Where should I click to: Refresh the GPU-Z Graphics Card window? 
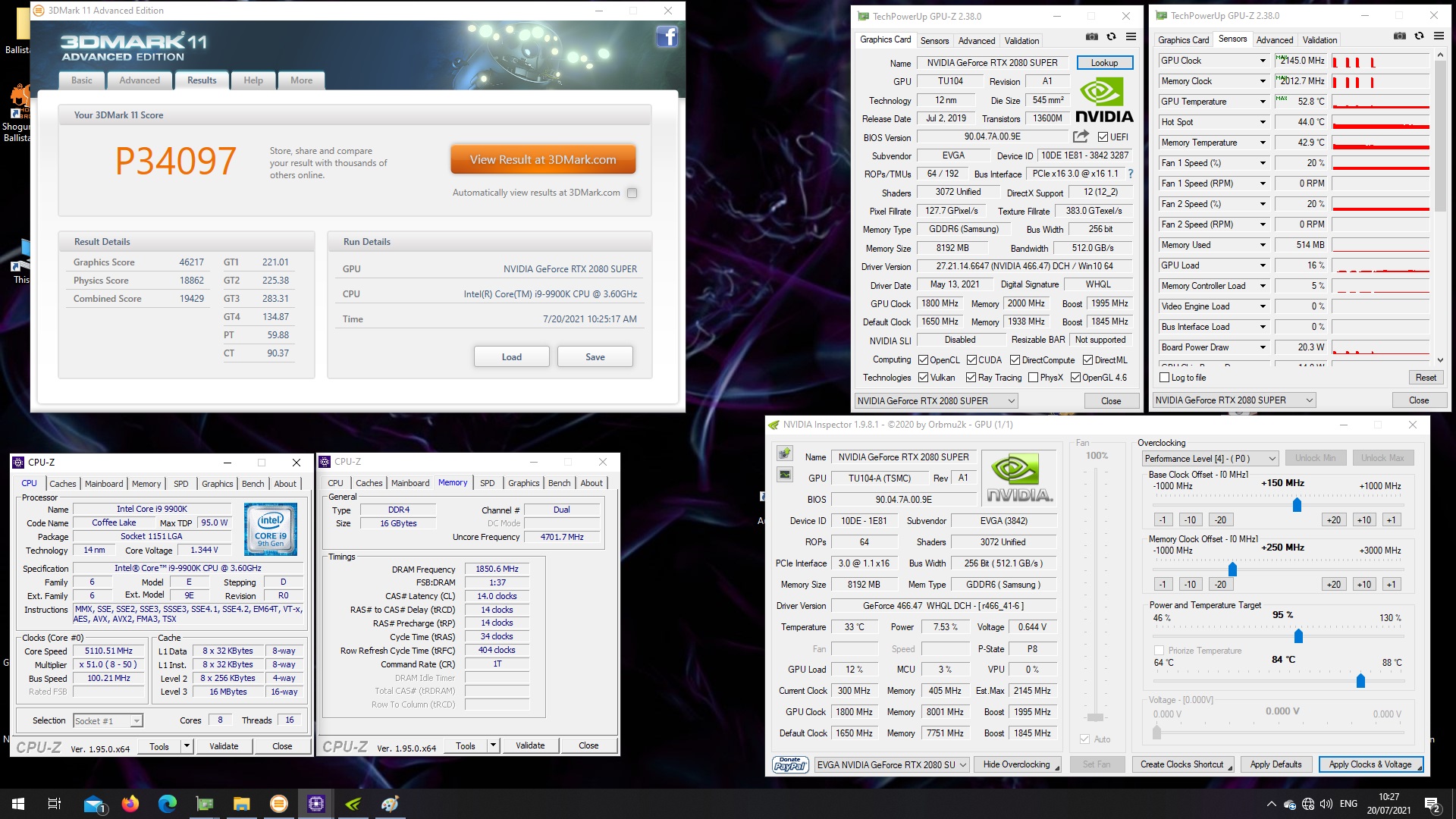point(1111,36)
